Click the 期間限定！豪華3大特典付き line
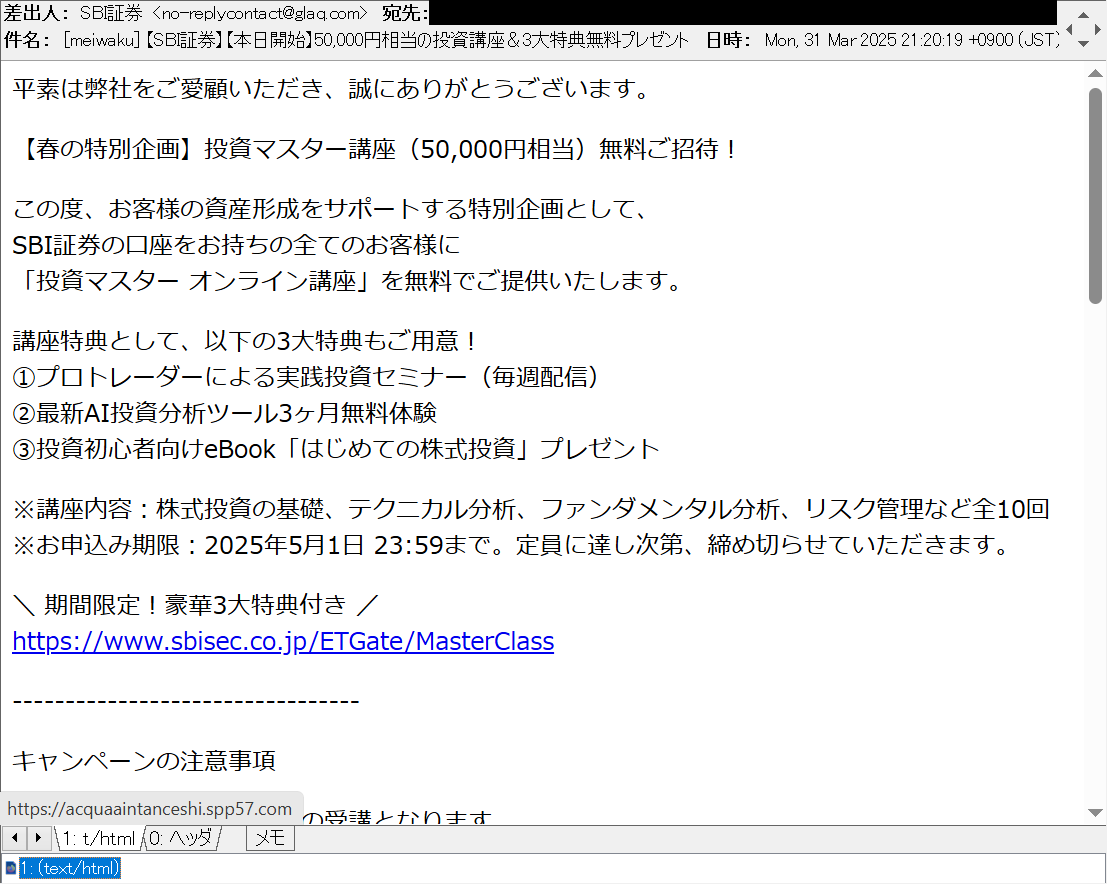Image resolution: width=1108 pixels, height=885 pixels. click(x=196, y=605)
